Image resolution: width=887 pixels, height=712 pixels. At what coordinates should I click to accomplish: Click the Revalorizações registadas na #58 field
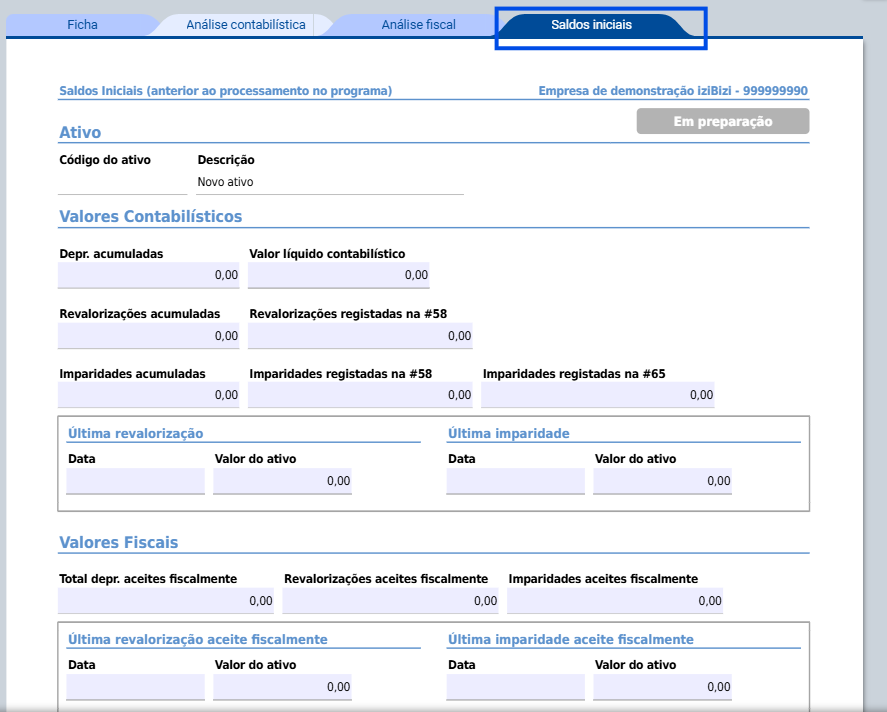coord(360,335)
